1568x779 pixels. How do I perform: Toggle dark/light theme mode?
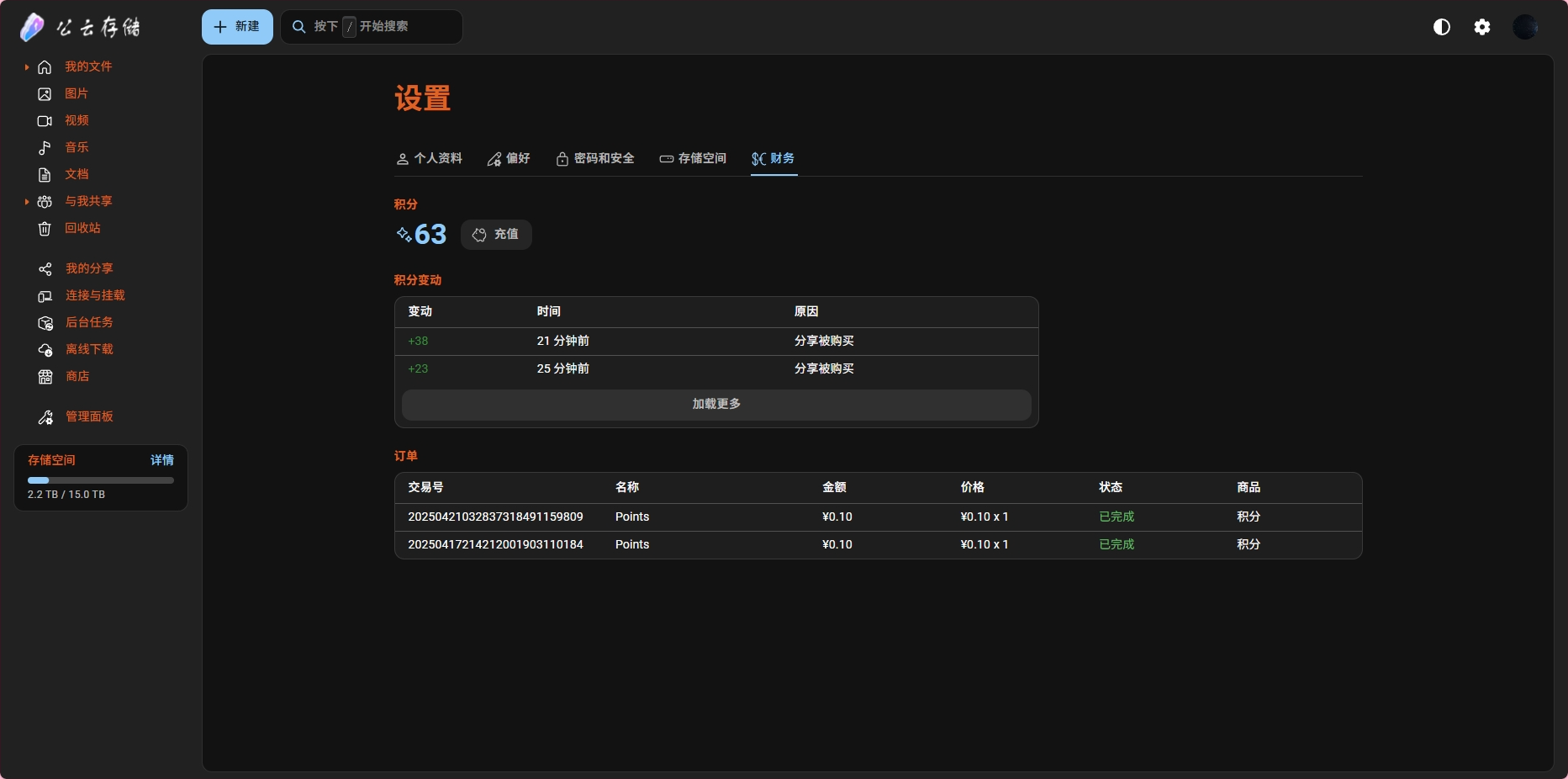(x=1442, y=27)
